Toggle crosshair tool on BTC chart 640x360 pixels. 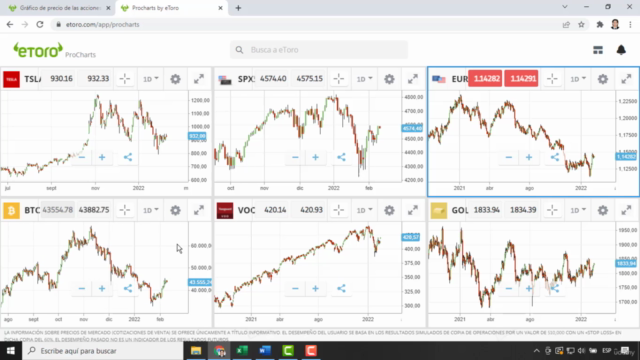click(125, 210)
